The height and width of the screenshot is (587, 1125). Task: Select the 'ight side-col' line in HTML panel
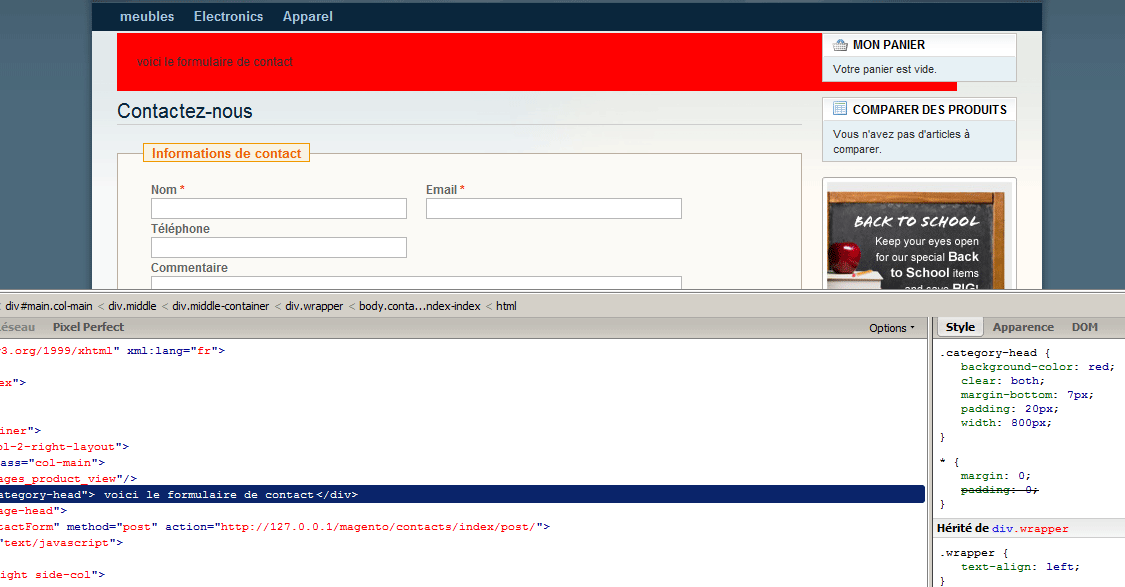(x=52, y=575)
